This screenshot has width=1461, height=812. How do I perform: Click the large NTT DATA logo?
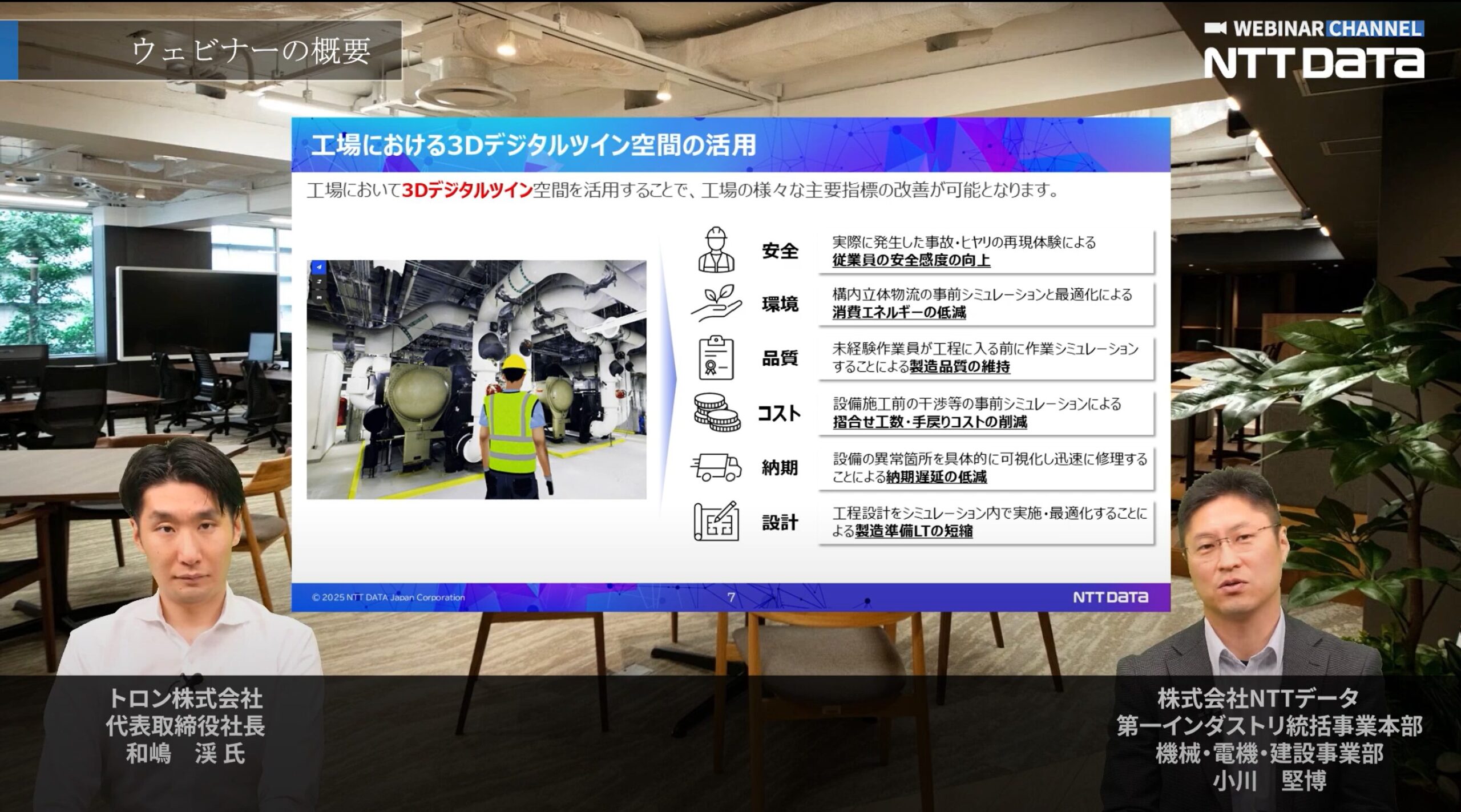click(1314, 63)
